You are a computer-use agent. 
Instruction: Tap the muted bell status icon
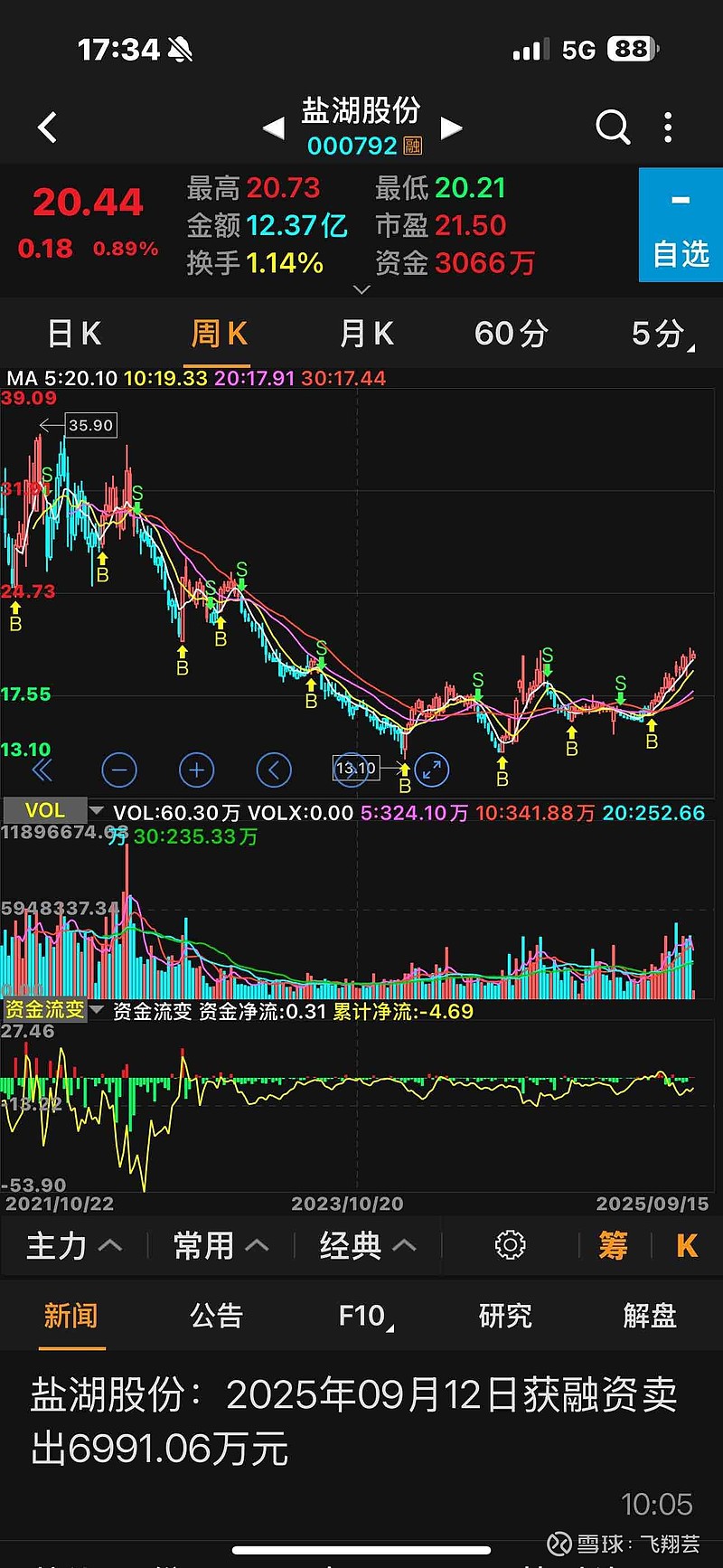click(180, 50)
